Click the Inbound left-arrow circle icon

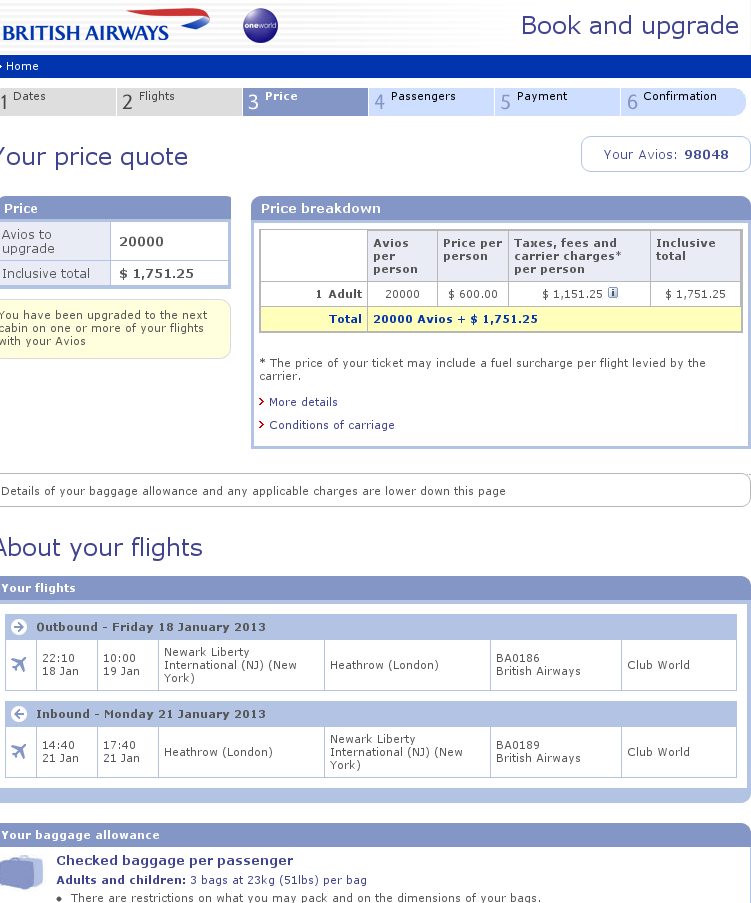point(18,714)
